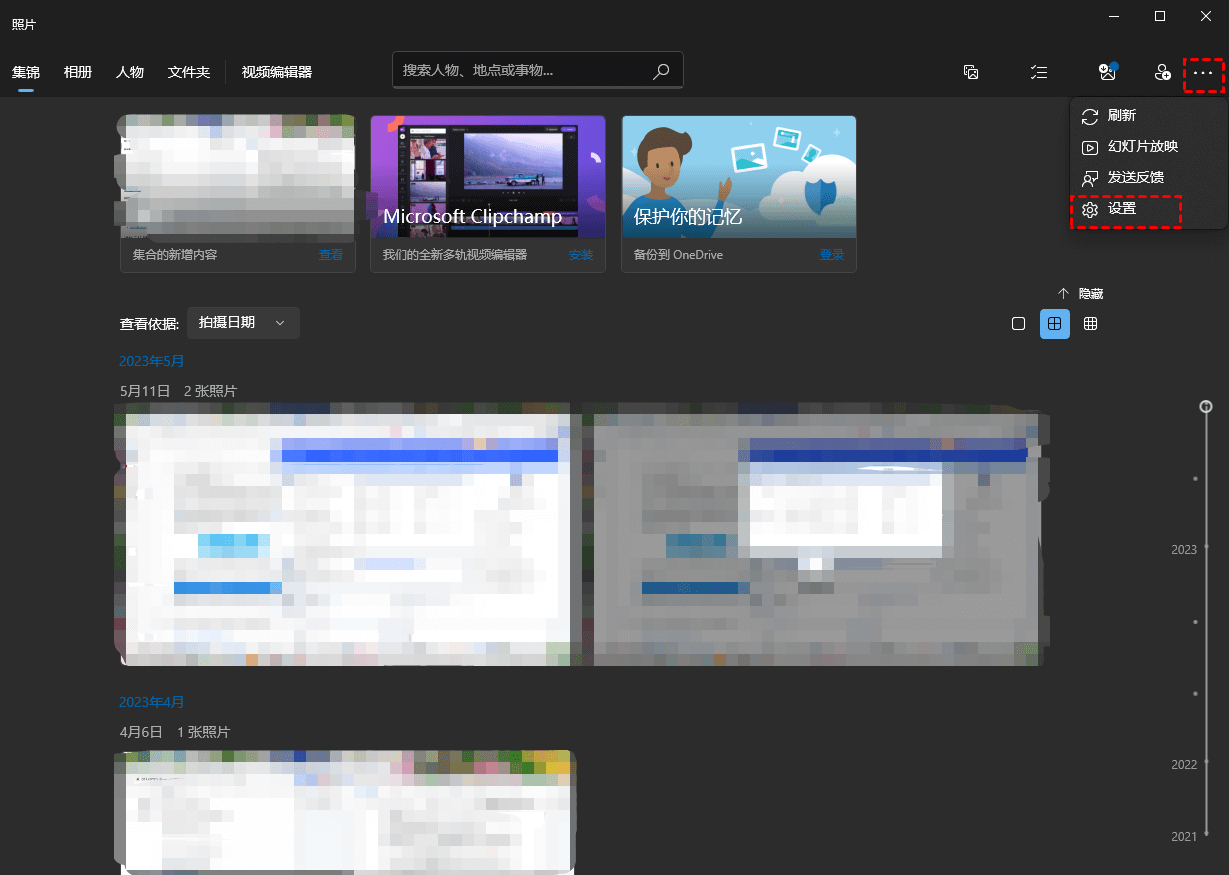Jump to 2022 on the timeline
Image resolution: width=1229 pixels, height=875 pixels.
[x=1184, y=765]
